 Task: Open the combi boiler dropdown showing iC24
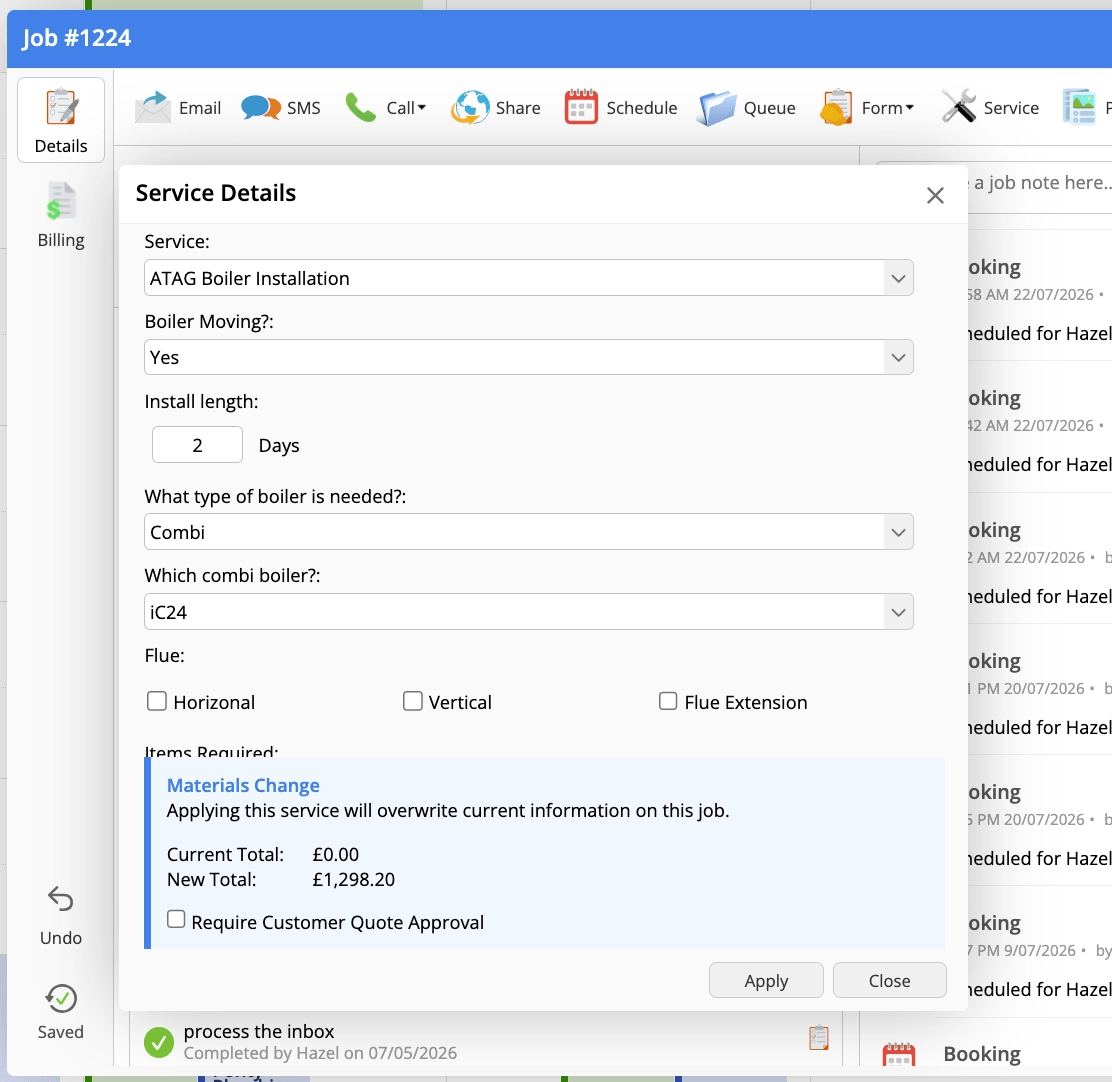tap(528, 612)
